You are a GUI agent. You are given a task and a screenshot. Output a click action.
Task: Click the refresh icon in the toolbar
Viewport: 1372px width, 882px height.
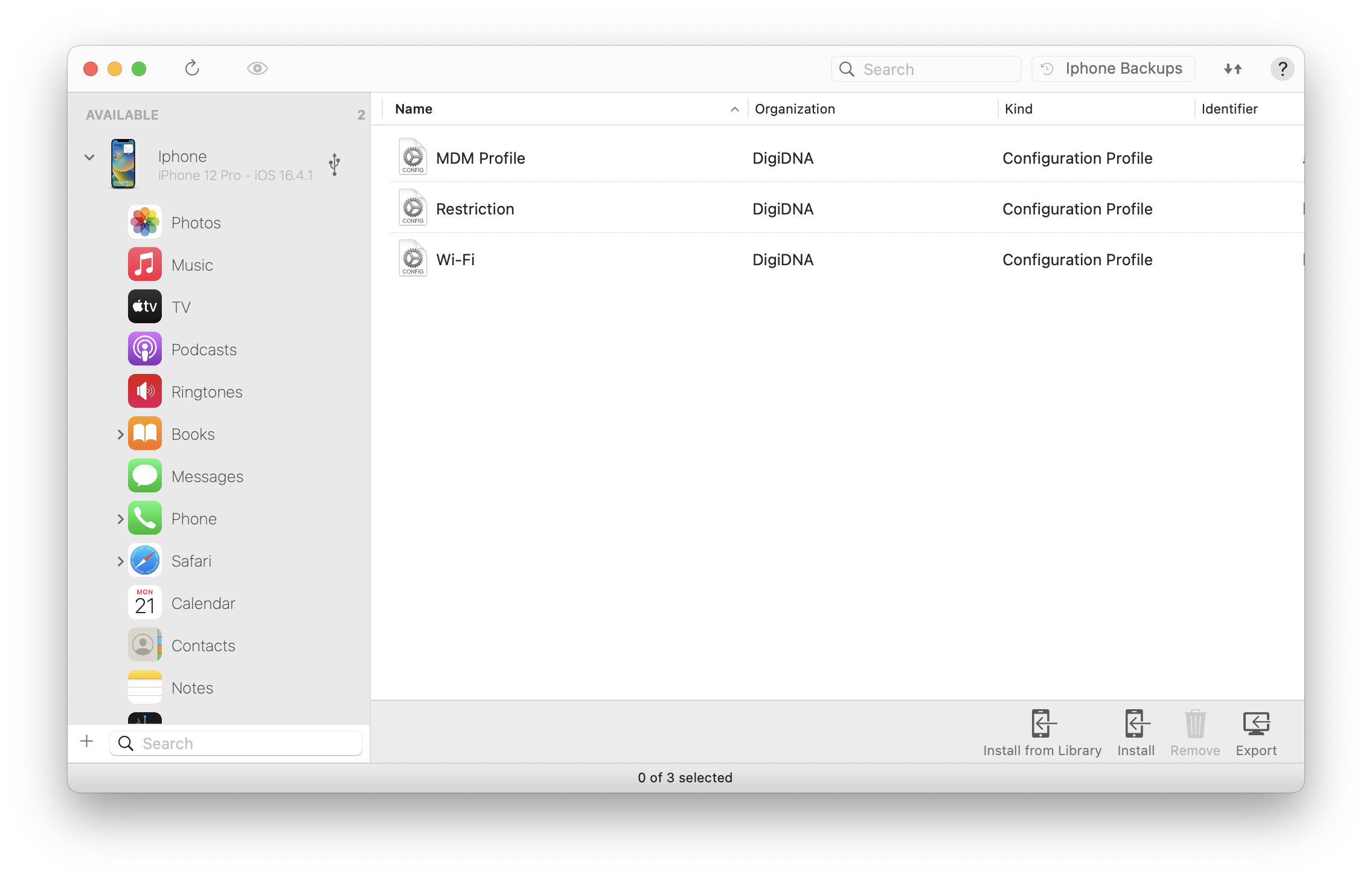click(192, 68)
